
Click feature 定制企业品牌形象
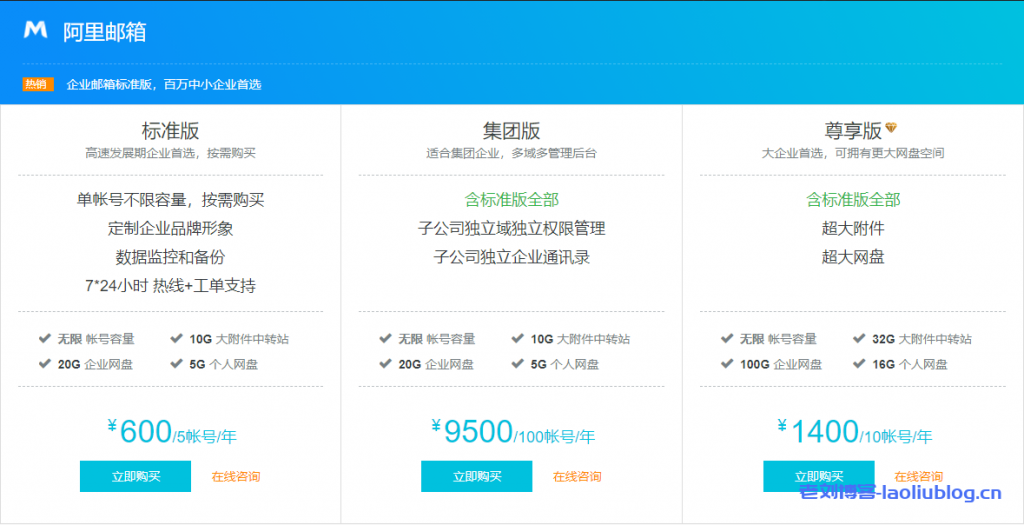tap(170, 228)
